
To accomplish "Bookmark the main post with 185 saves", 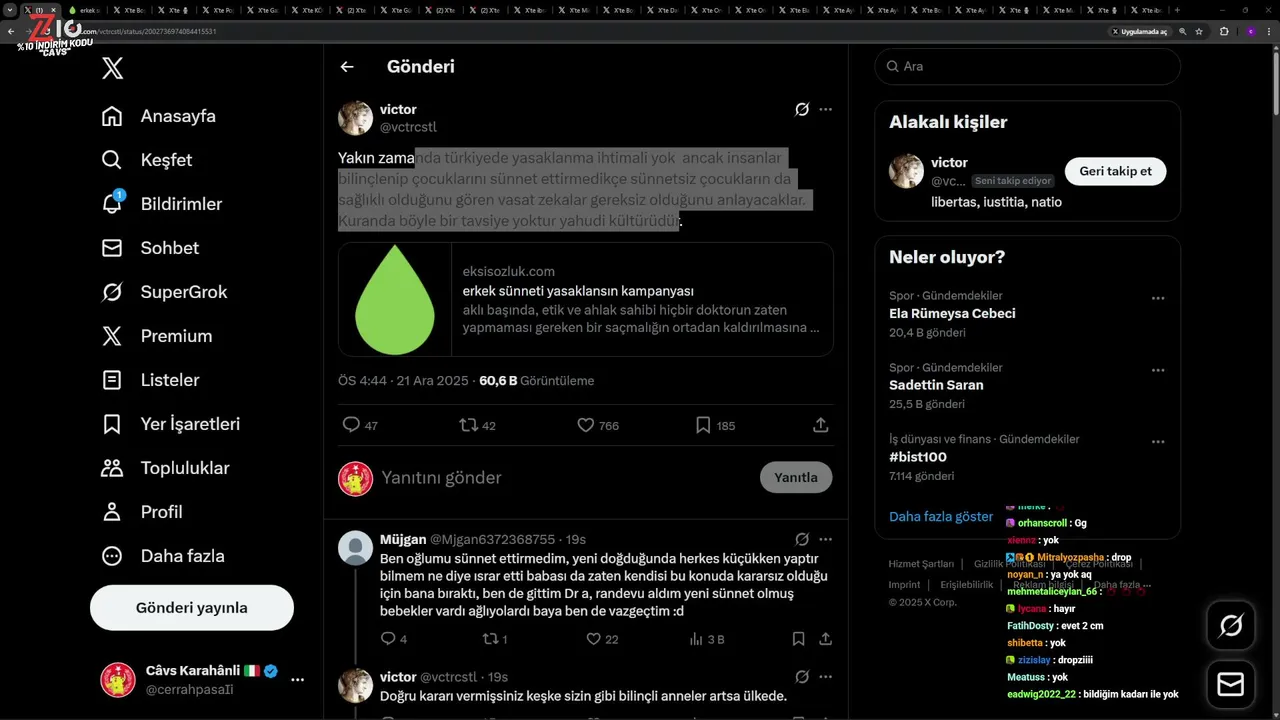I will tap(703, 425).
